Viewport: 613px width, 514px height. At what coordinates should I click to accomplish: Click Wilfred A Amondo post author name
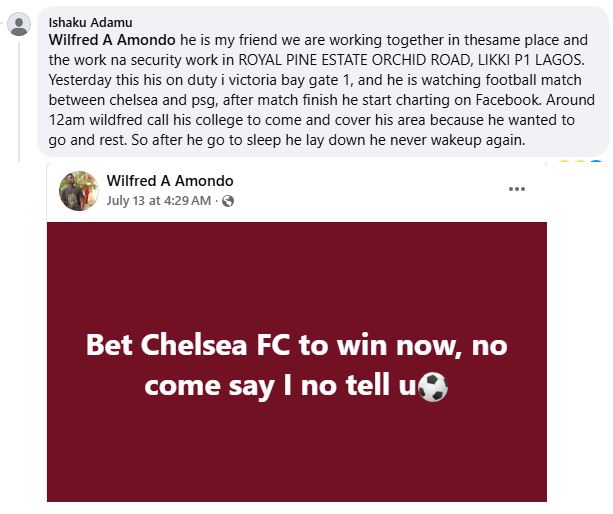(x=169, y=181)
